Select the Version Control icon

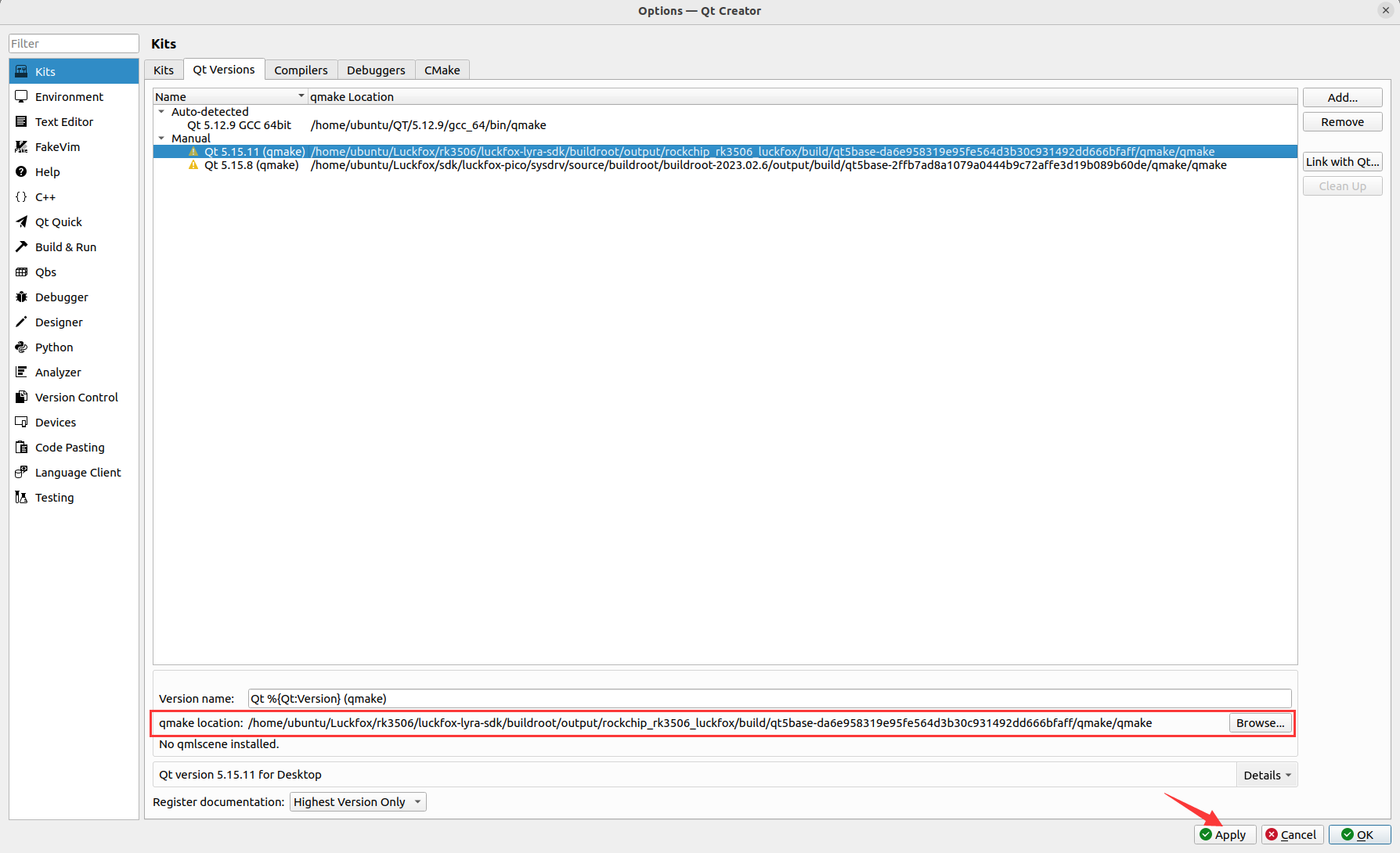21,397
